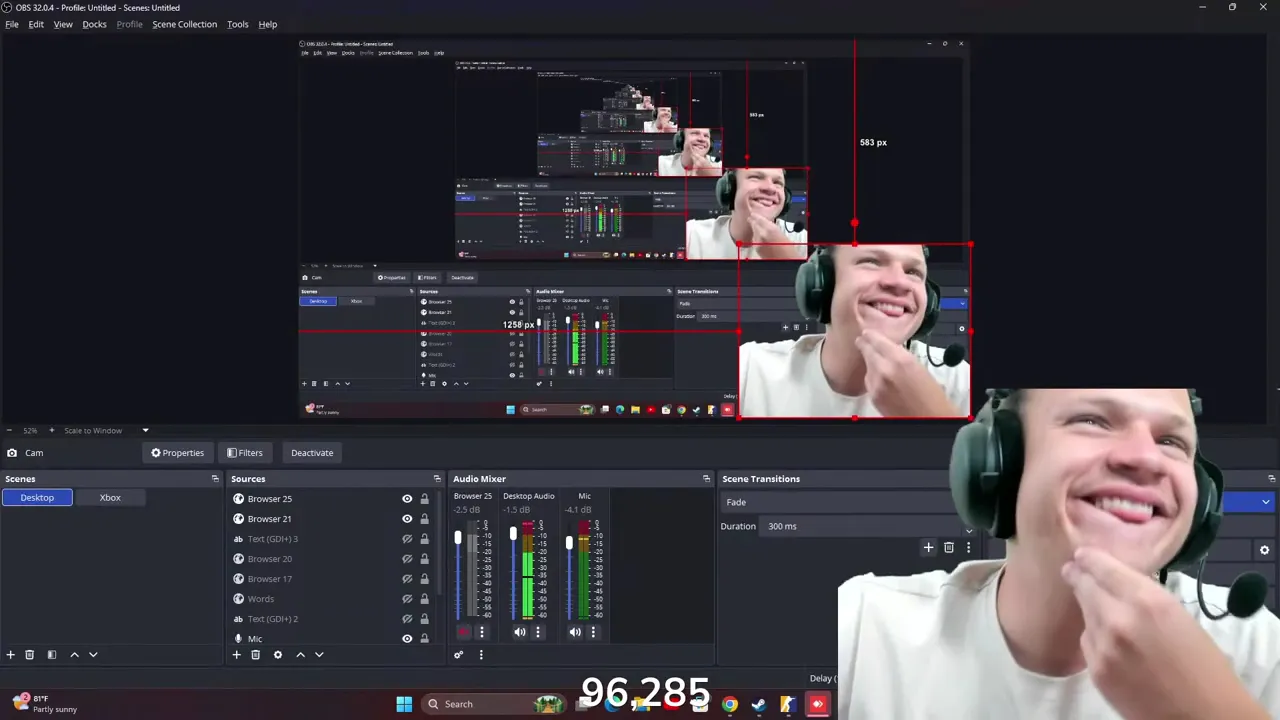Unlock the Browser 21 source
This screenshot has width=1280, height=720.
[x=424, y=519]
